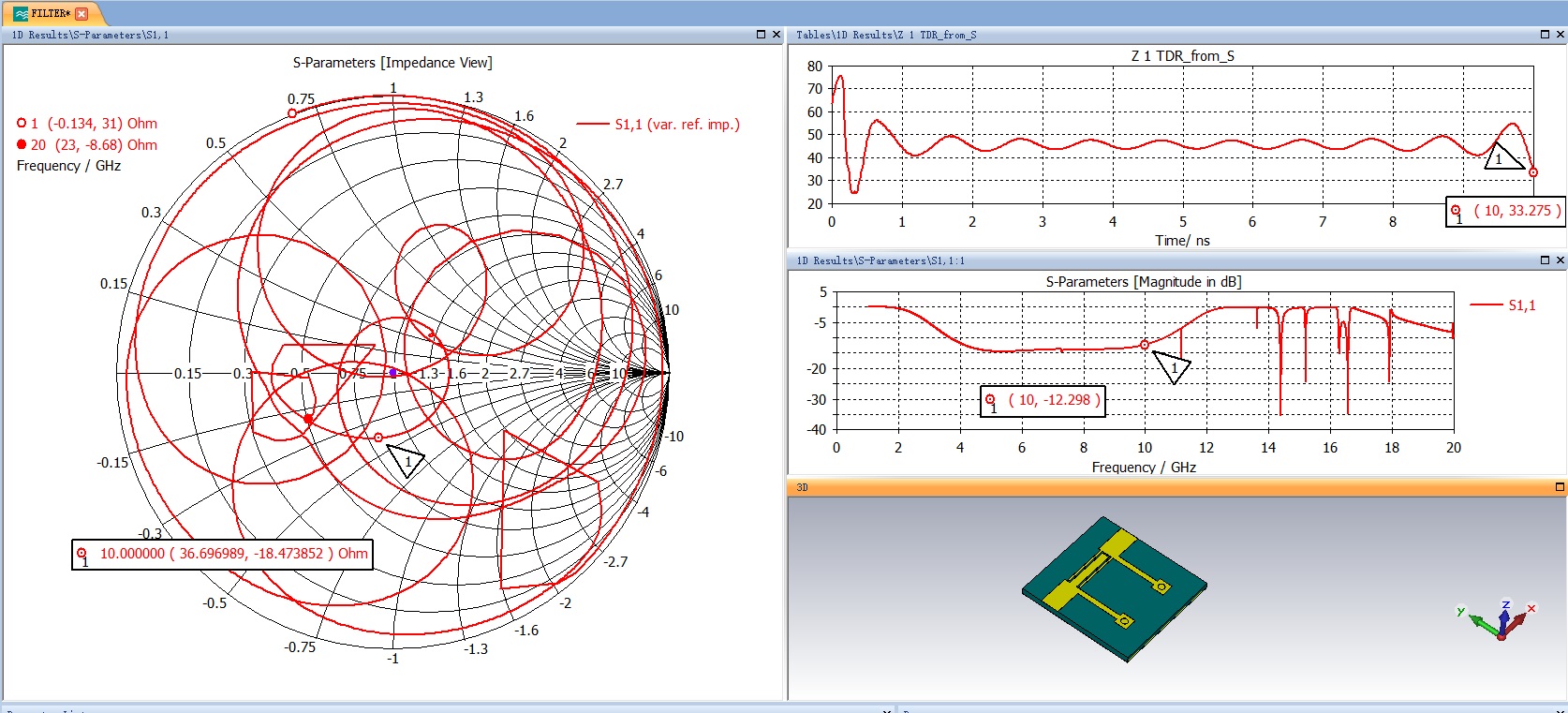Click the S-Parameters [Magnitude in dB] title
This screenshot has height=713, width=1568.
1144,282
